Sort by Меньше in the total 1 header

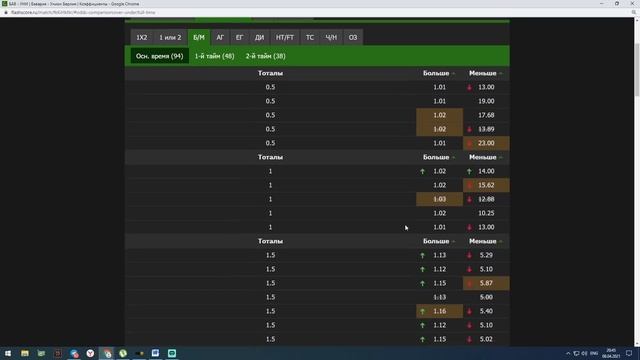click(485, 157)
